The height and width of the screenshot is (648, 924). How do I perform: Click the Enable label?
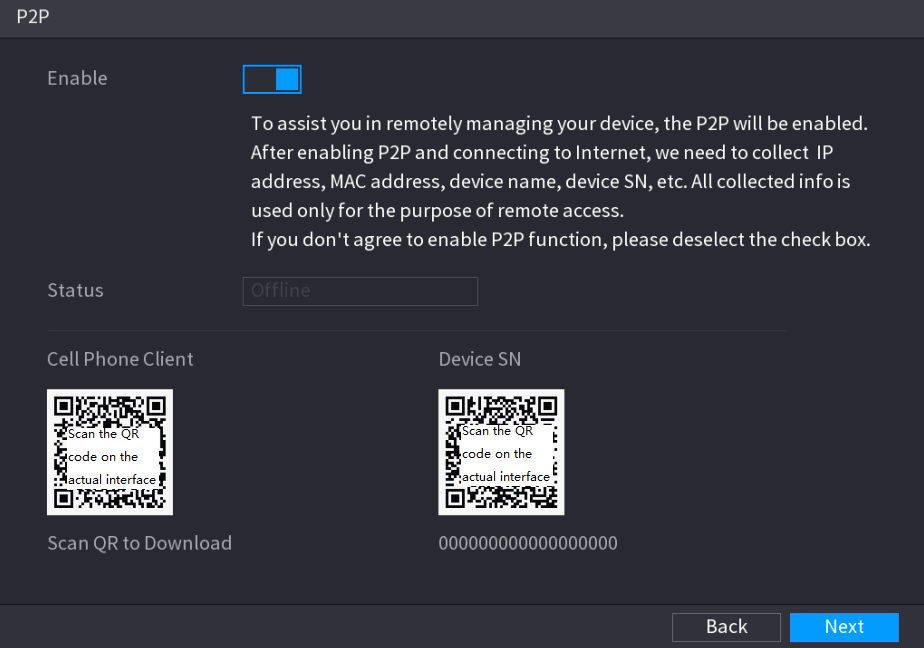[x=77, y=78]
